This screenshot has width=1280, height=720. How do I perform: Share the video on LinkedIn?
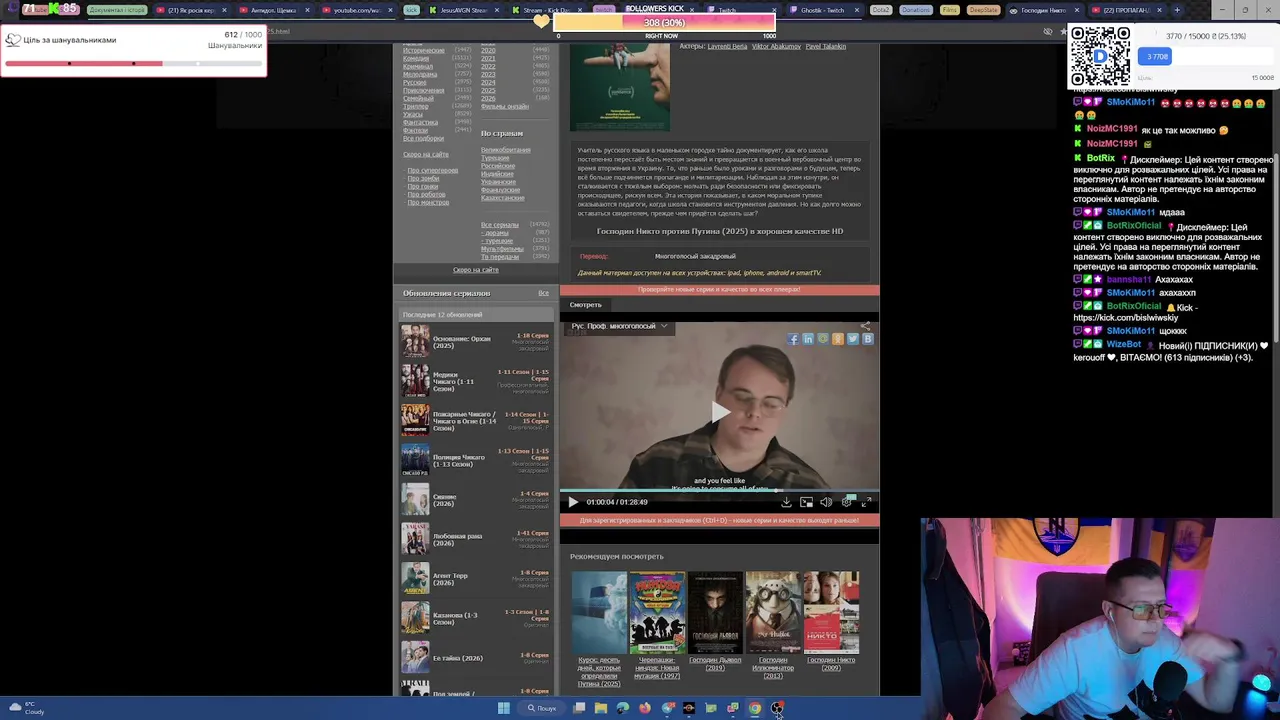808,339
